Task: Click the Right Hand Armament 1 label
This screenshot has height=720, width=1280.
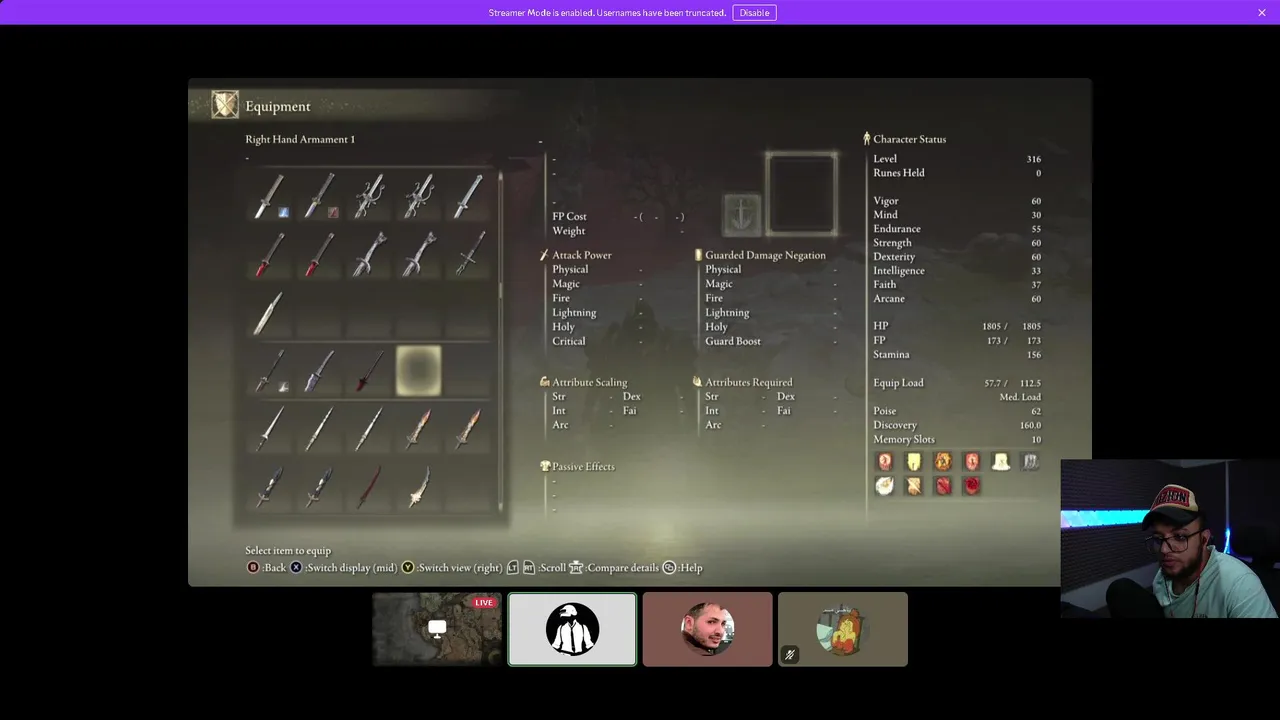Action: (300, 139)
